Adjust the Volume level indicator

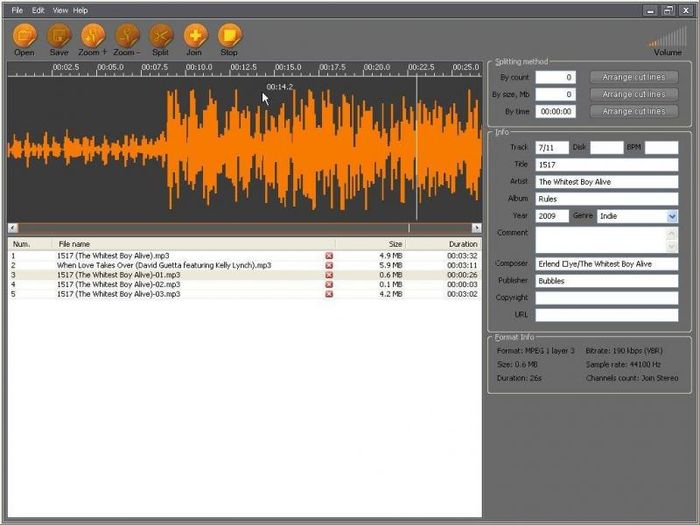pos(668,37)
